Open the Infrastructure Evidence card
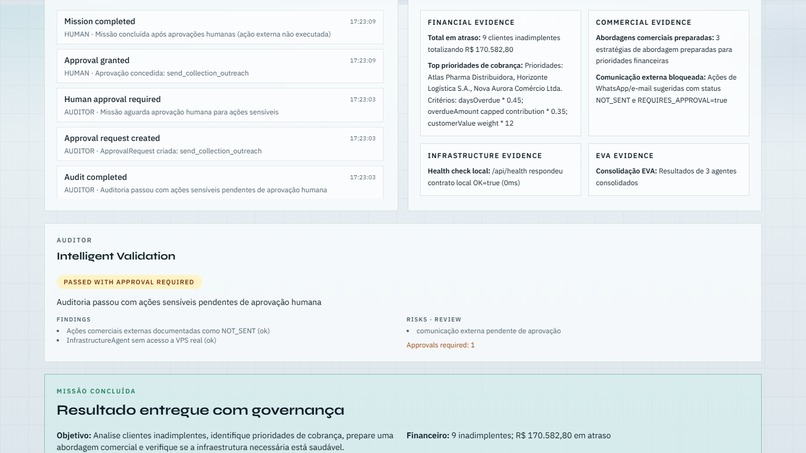806x453 pixels. (x=500, y=170)
